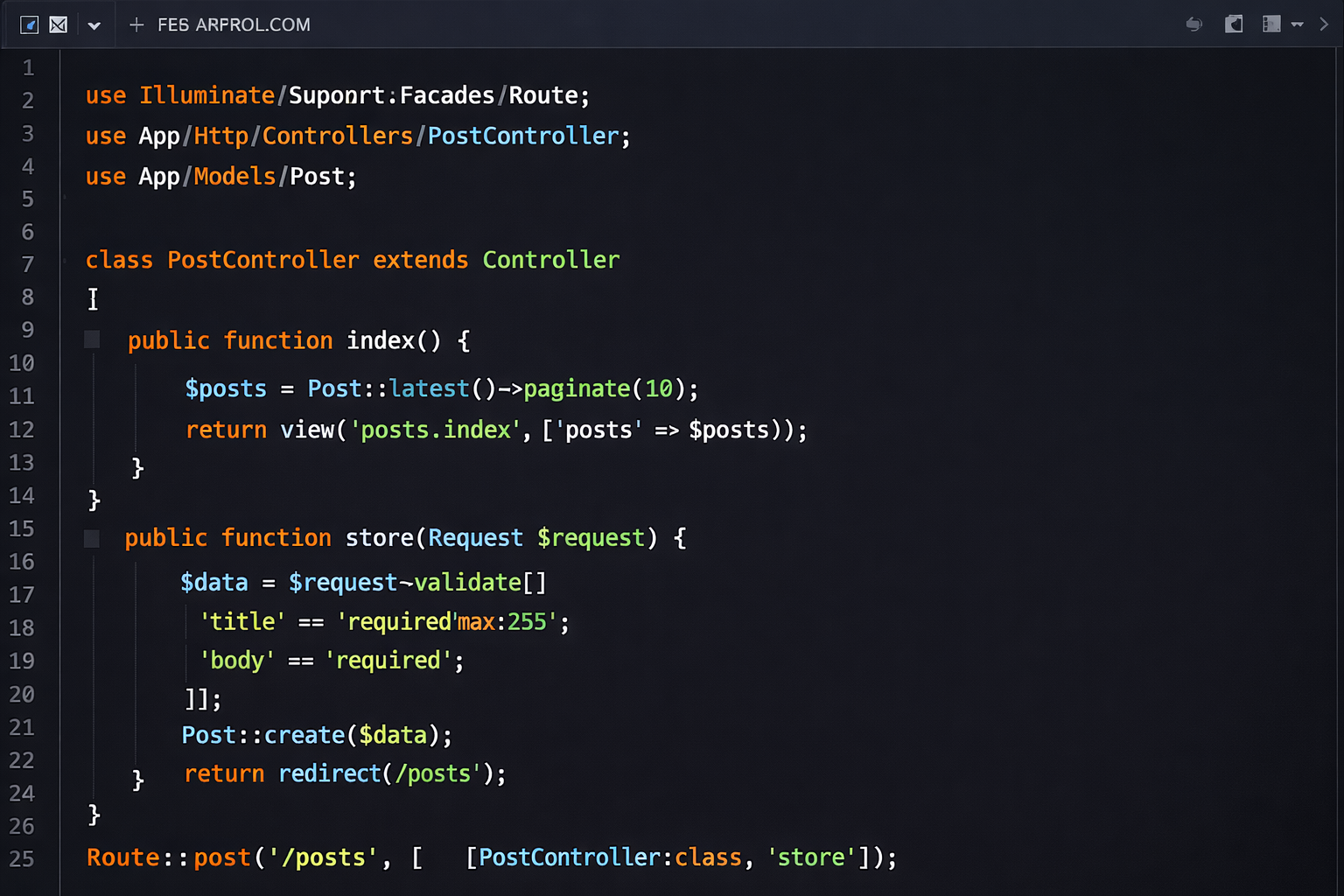
Task: Click the 'title' string key
Action: click(242, 621)
